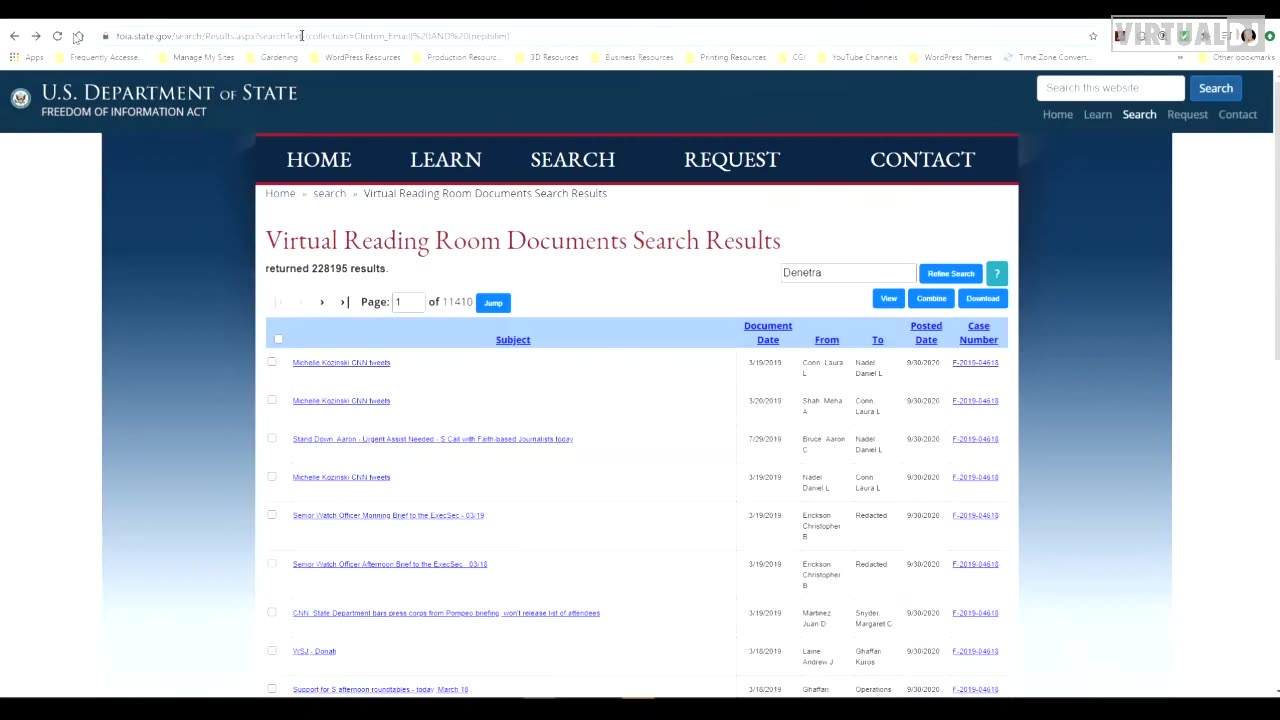
Task: Open the Business Resources bookmarks folder
Action: coord(632,57)
